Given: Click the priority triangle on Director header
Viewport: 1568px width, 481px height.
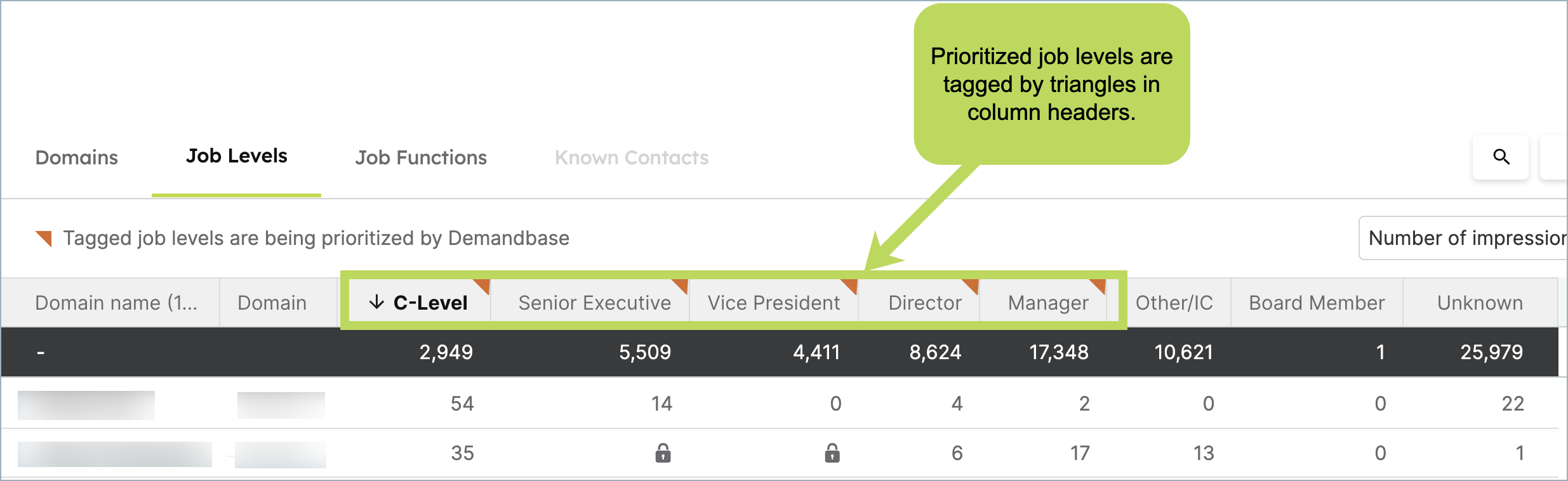Looking at the screenshot, I should pos(971,286).
